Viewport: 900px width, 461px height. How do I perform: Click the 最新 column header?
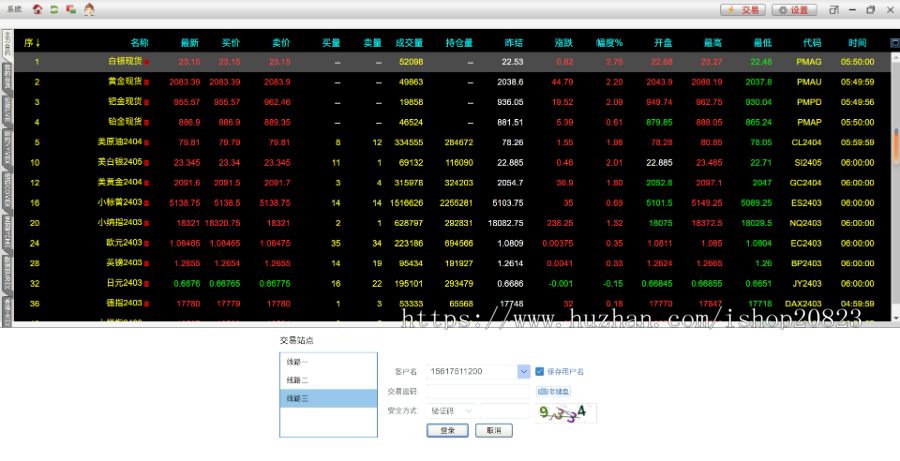coord(189,42)
